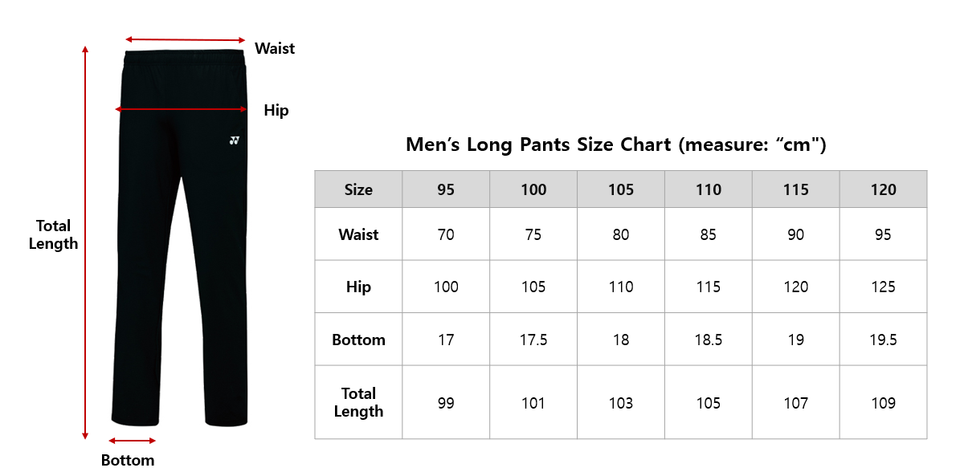Select the Size header cell in the table

[x=358, y=189]
